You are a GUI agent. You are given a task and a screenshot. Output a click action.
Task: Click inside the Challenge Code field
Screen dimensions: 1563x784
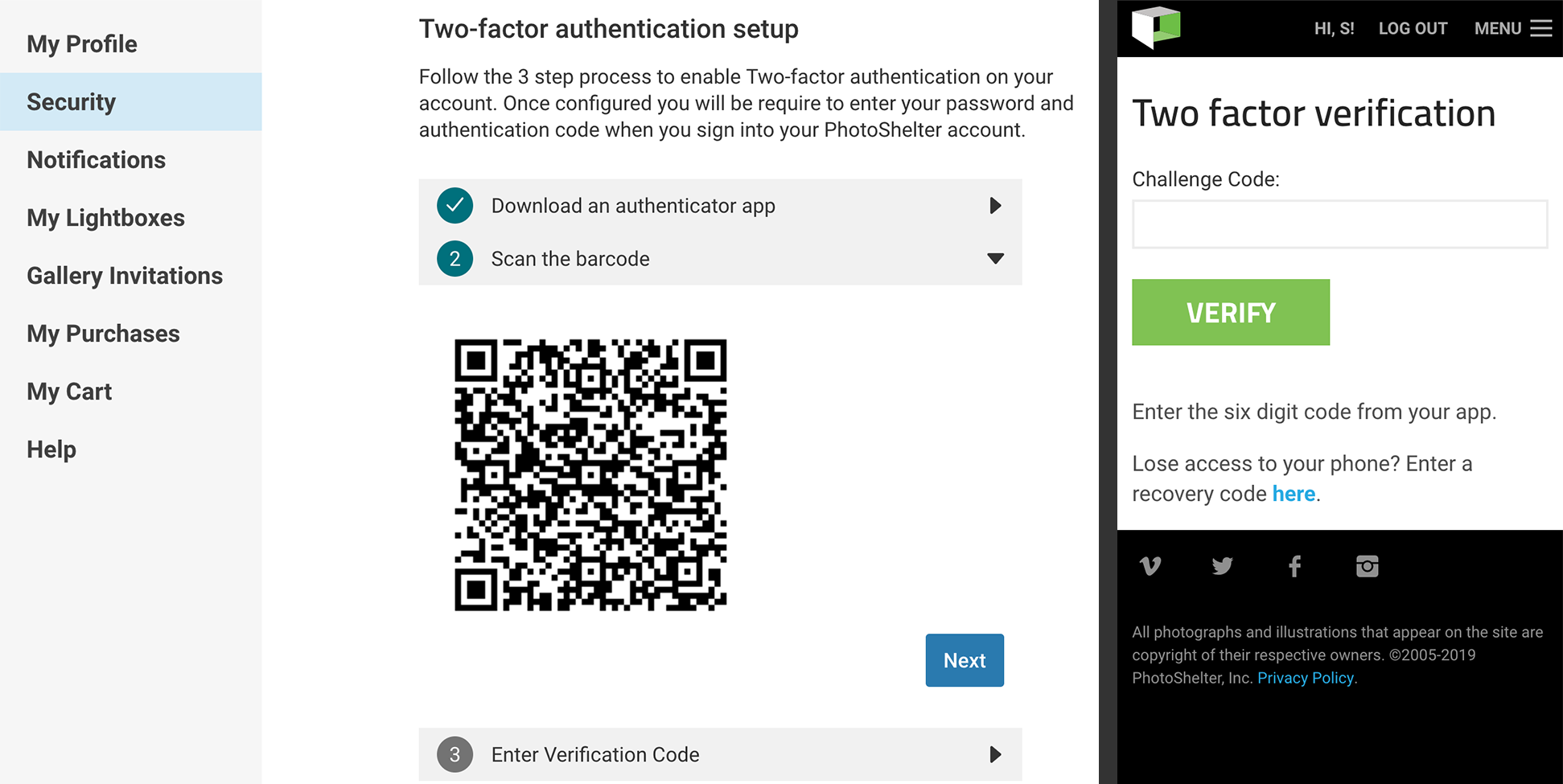point(1339,224)
